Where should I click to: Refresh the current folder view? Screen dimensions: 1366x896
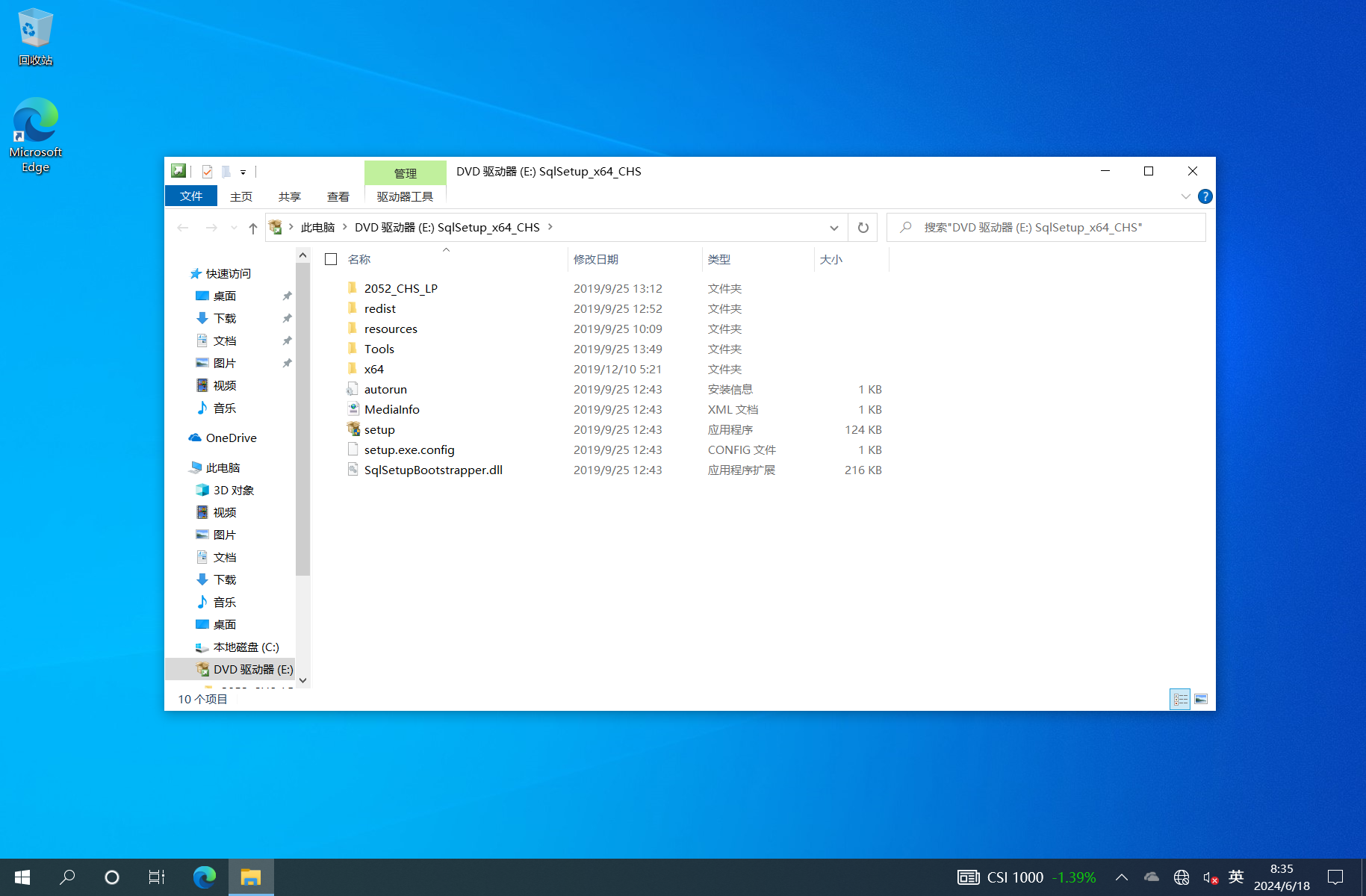coord(863,228)
